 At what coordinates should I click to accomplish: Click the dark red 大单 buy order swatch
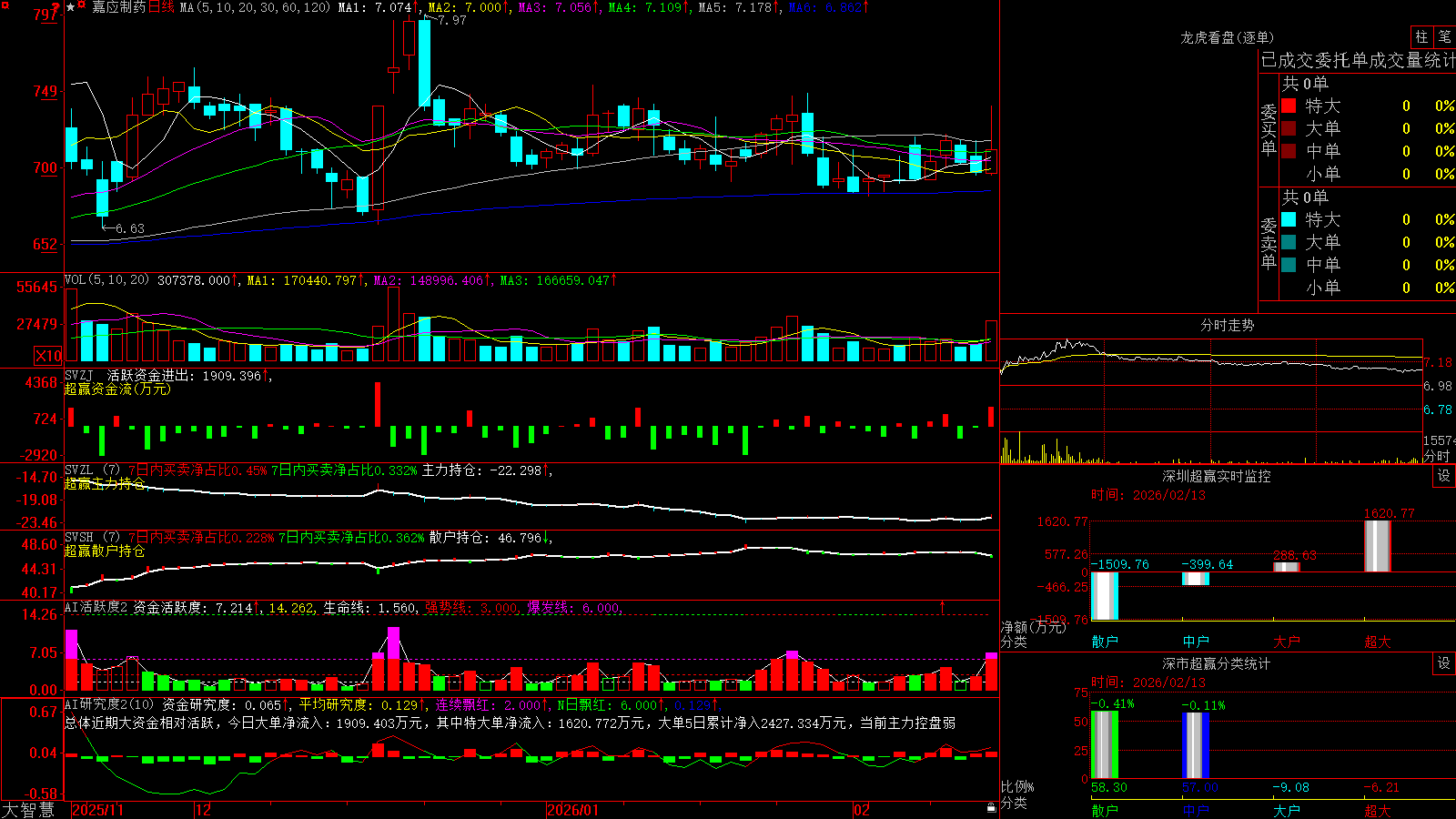coord(1289,128)
